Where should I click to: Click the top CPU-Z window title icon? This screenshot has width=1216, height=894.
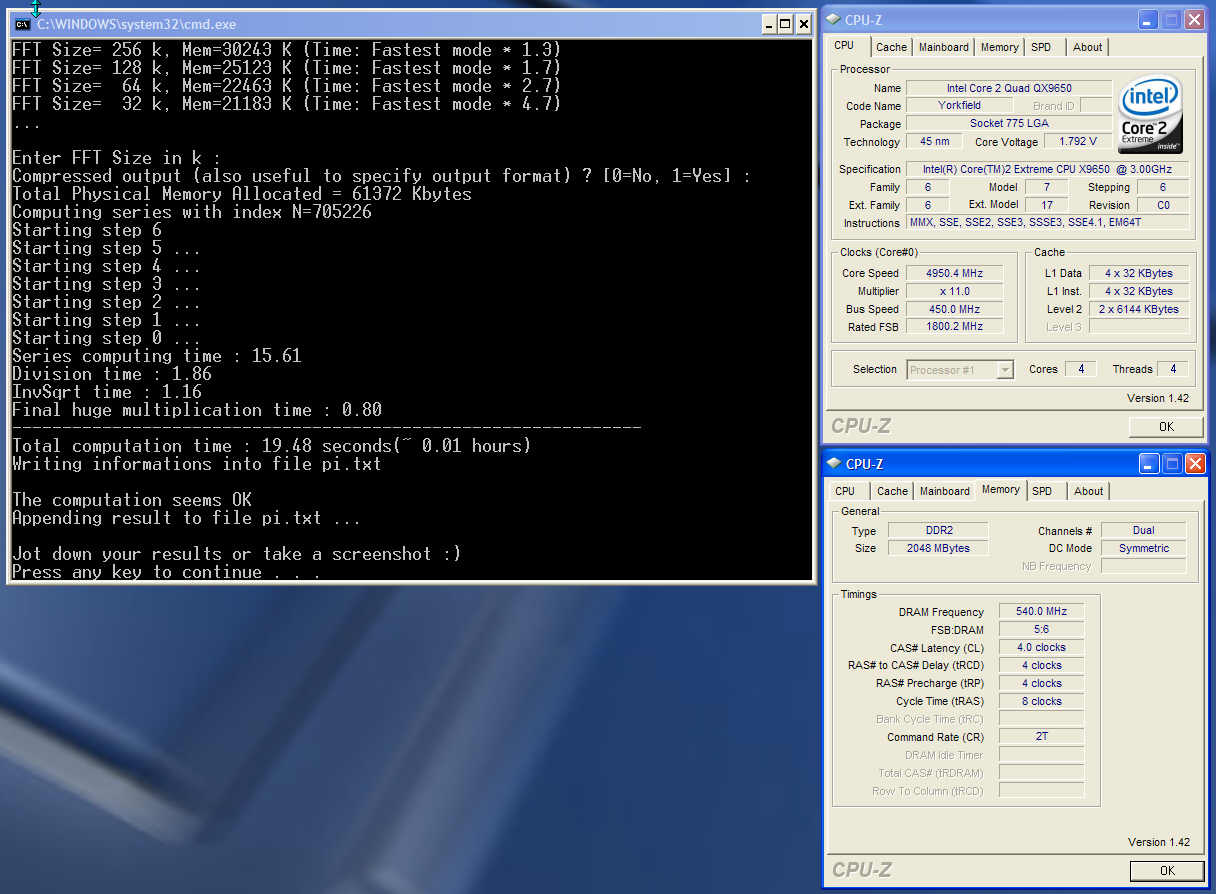(x=833, y=19)
